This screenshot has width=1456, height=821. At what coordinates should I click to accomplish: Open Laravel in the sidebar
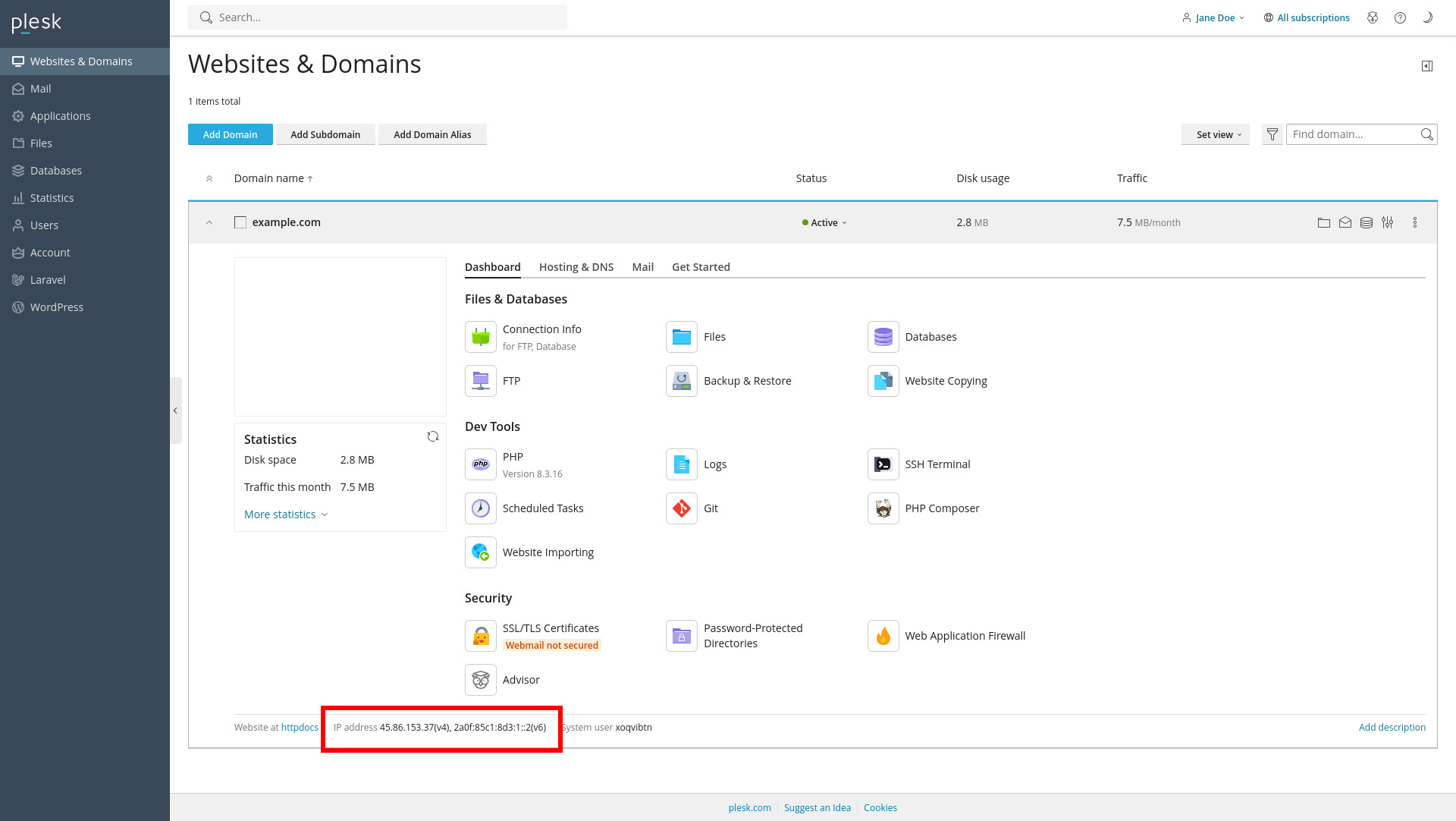pyautogui.click(x=85, y=280)
